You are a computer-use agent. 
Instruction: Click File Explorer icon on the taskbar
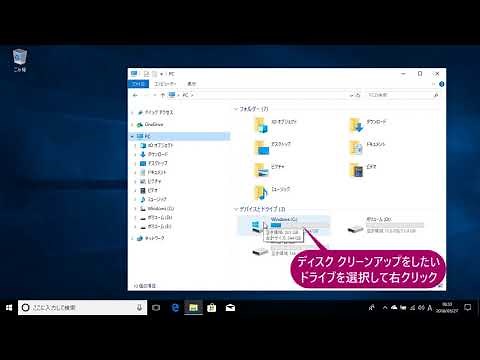pos(193,307)
